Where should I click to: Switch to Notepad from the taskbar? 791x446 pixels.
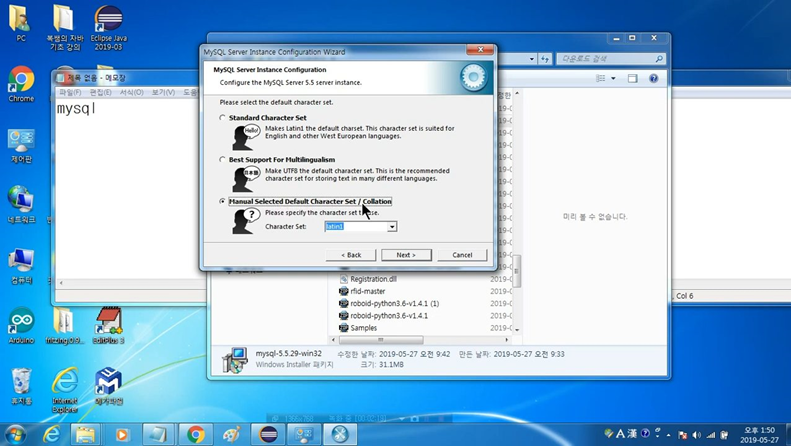pos(158,434)
